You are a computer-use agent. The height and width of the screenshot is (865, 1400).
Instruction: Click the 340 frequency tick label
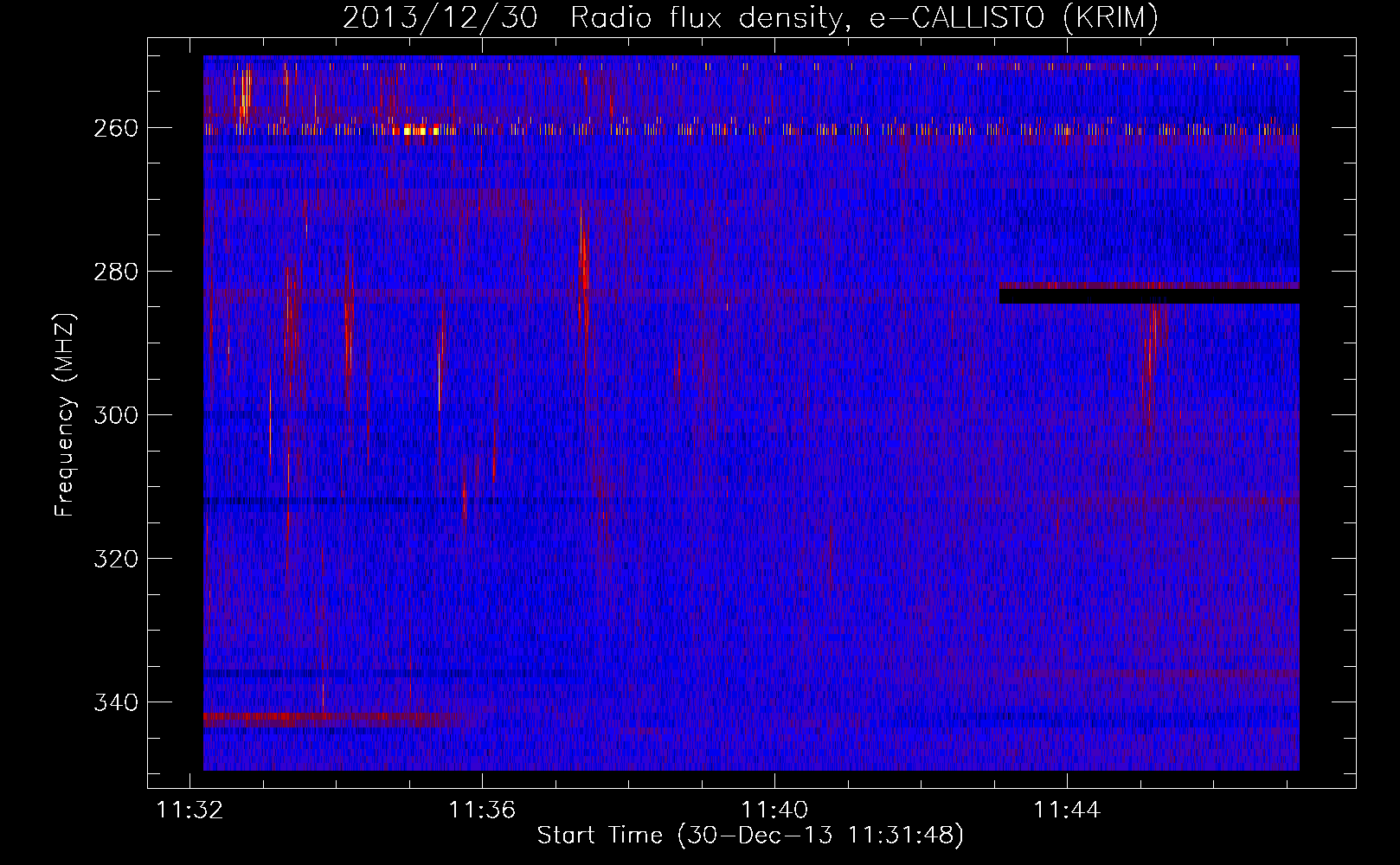(116, 702)
